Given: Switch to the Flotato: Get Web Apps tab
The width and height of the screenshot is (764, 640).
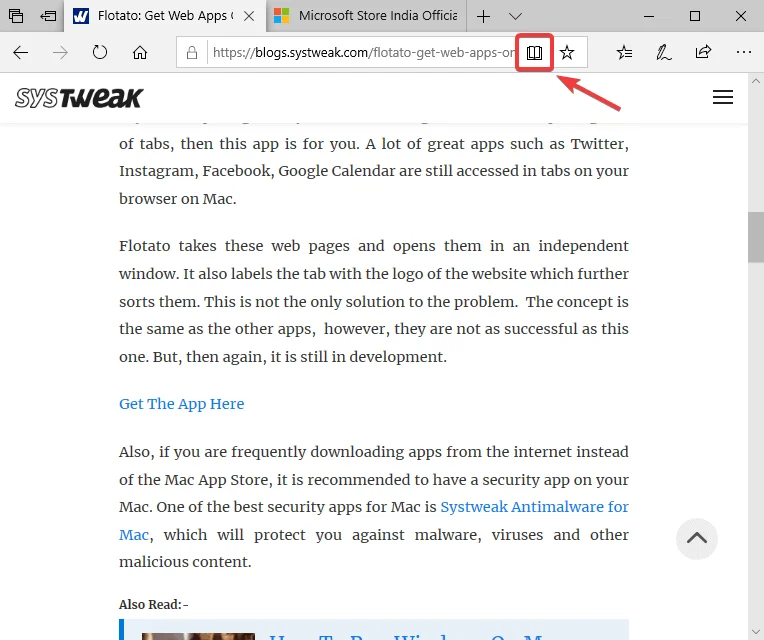Looking at the screenshot, I should (x=165, y=16).
